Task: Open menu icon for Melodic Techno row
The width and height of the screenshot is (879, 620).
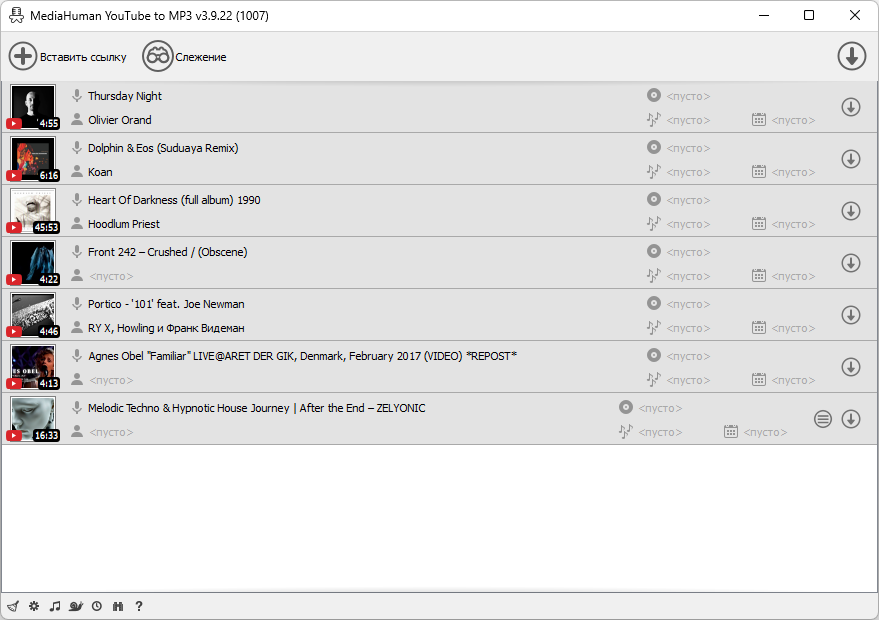Action: [822, 419]
